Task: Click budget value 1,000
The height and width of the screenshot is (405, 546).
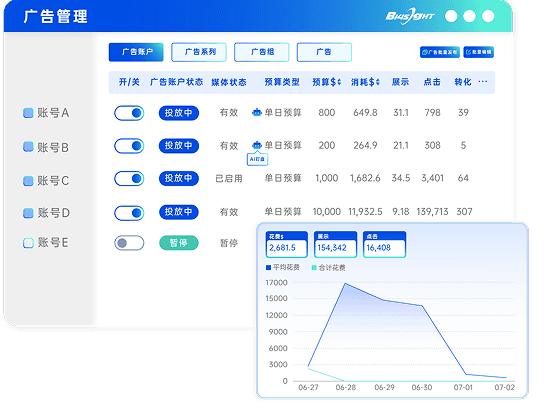Action: (x=327, y=178)
